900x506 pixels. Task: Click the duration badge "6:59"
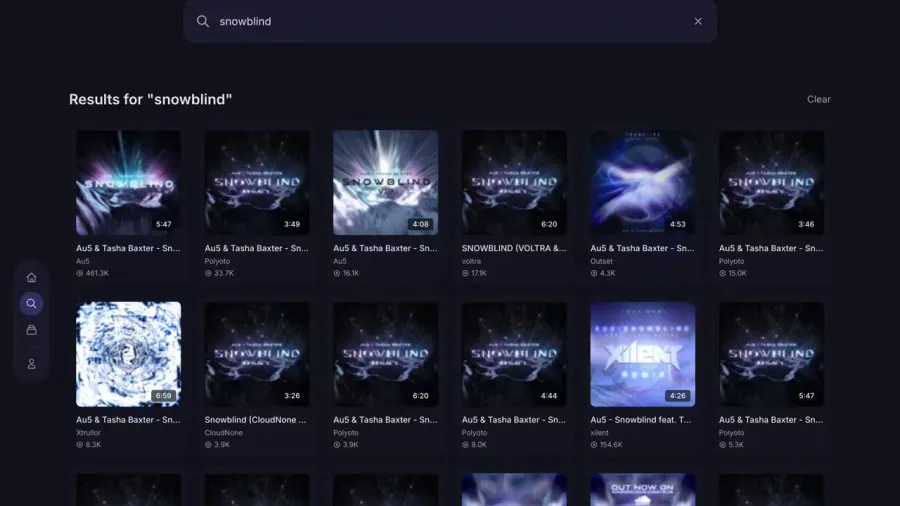pos(164,395)
